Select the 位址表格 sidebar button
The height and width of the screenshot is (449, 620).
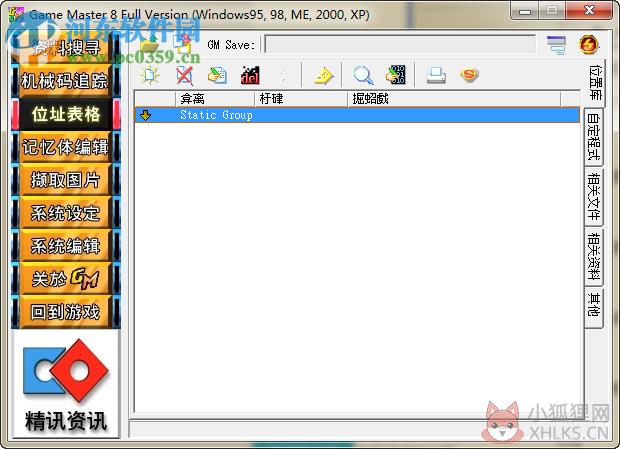(x=66, y=114)
